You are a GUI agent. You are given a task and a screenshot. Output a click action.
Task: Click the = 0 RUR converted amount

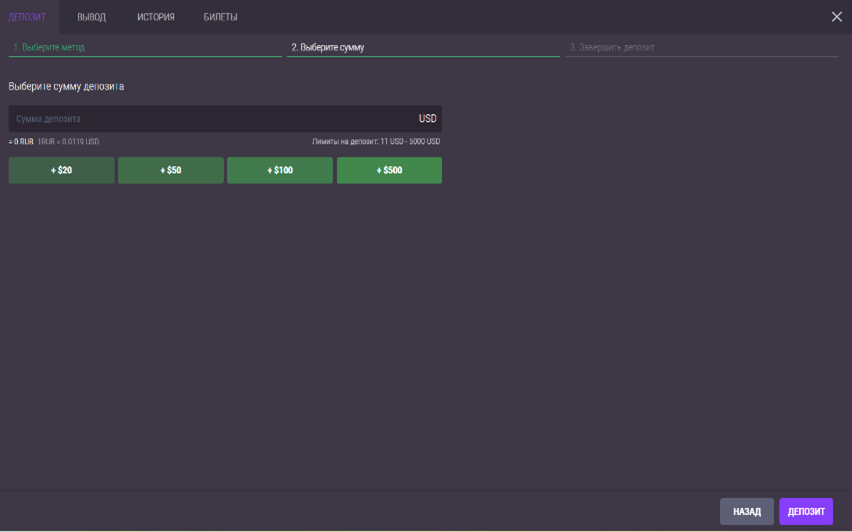[x=21, y=142]
